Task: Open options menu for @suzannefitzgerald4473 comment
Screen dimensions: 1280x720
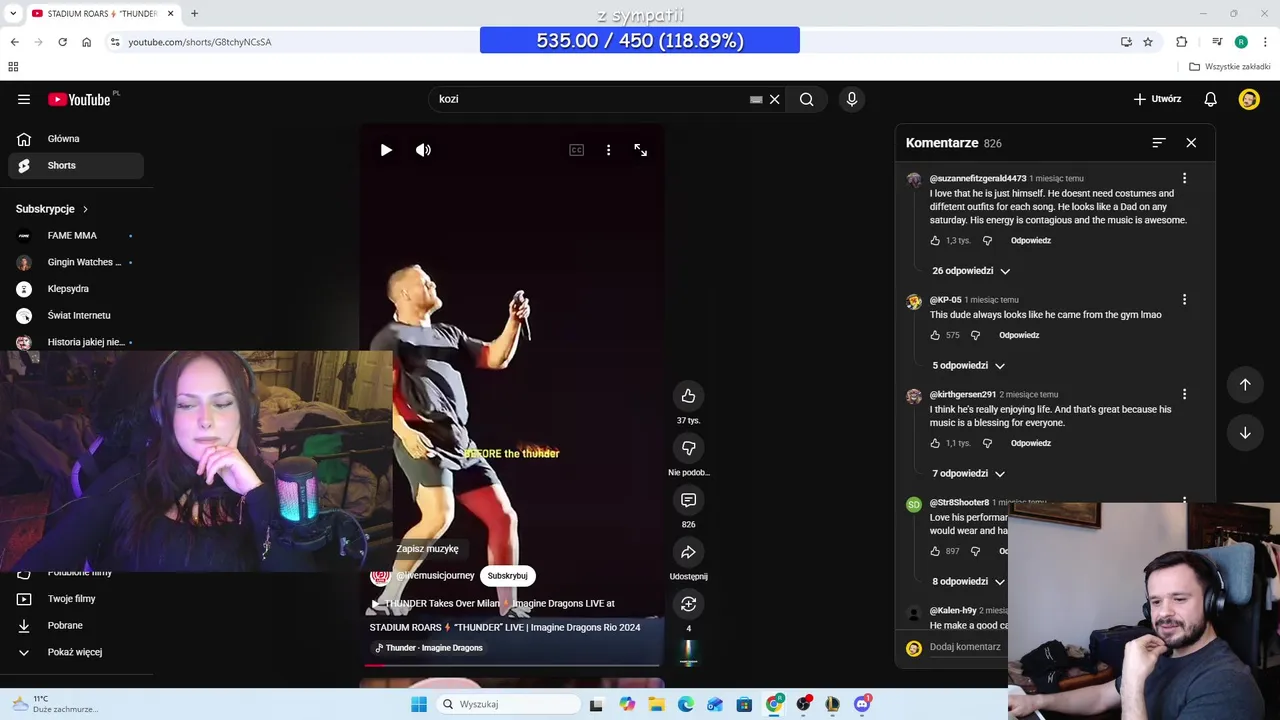Action: click(1184, 179)
